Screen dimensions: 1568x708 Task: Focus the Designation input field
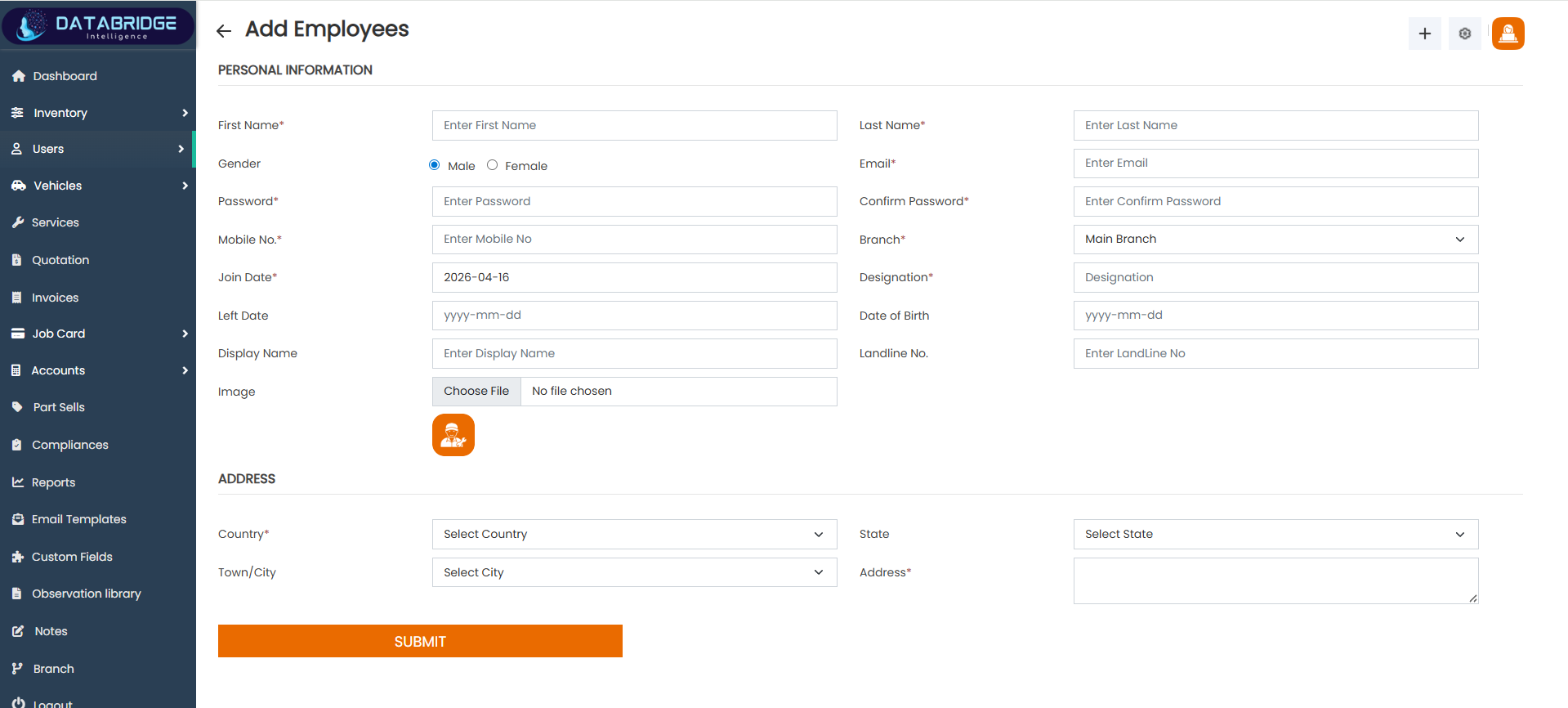point(1275,278)
